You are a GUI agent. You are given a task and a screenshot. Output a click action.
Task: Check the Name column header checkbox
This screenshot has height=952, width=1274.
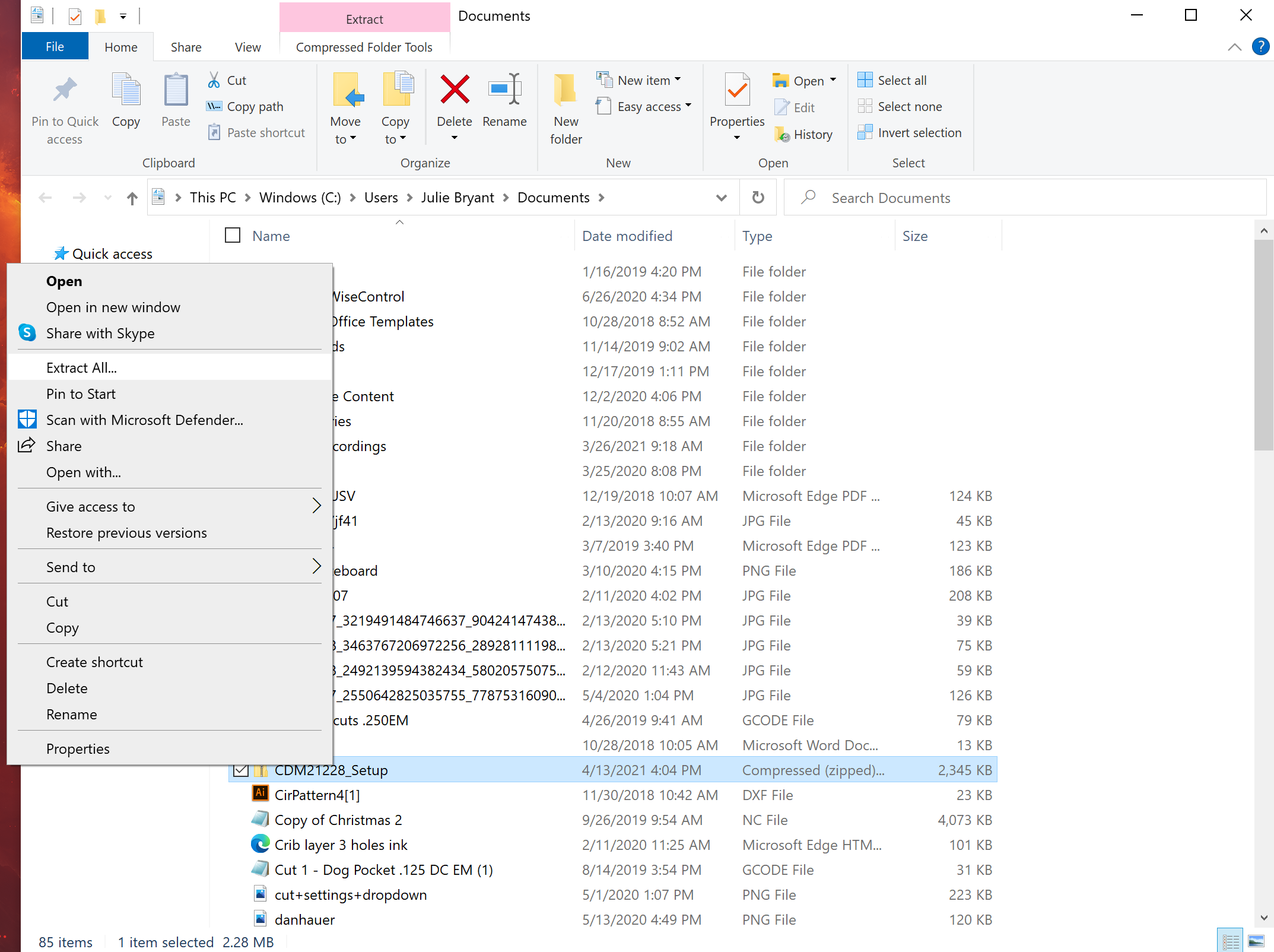click(x=232, y=235)
